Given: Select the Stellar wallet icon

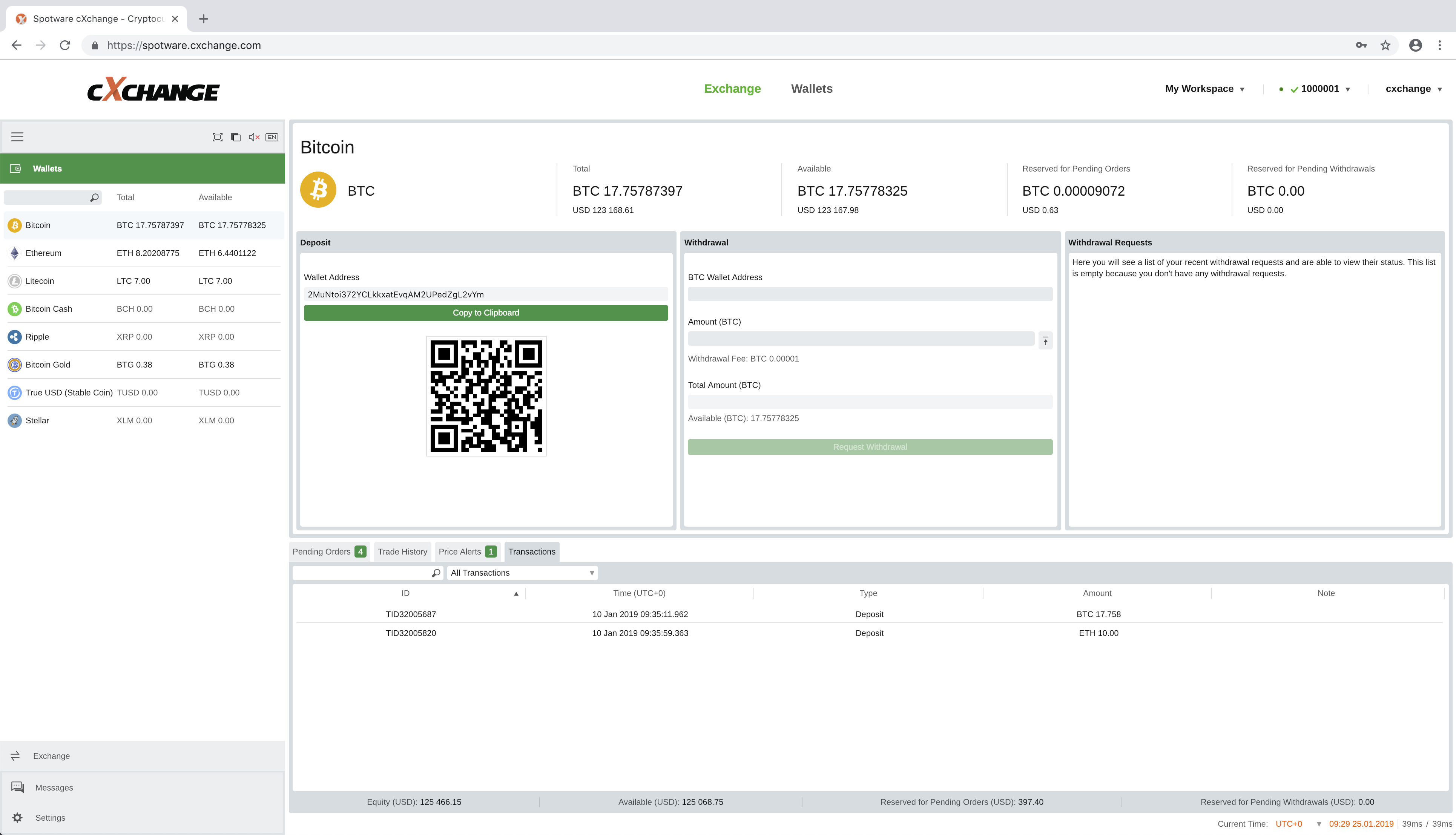Looking at the screenshot, I should tap(15, 420).
